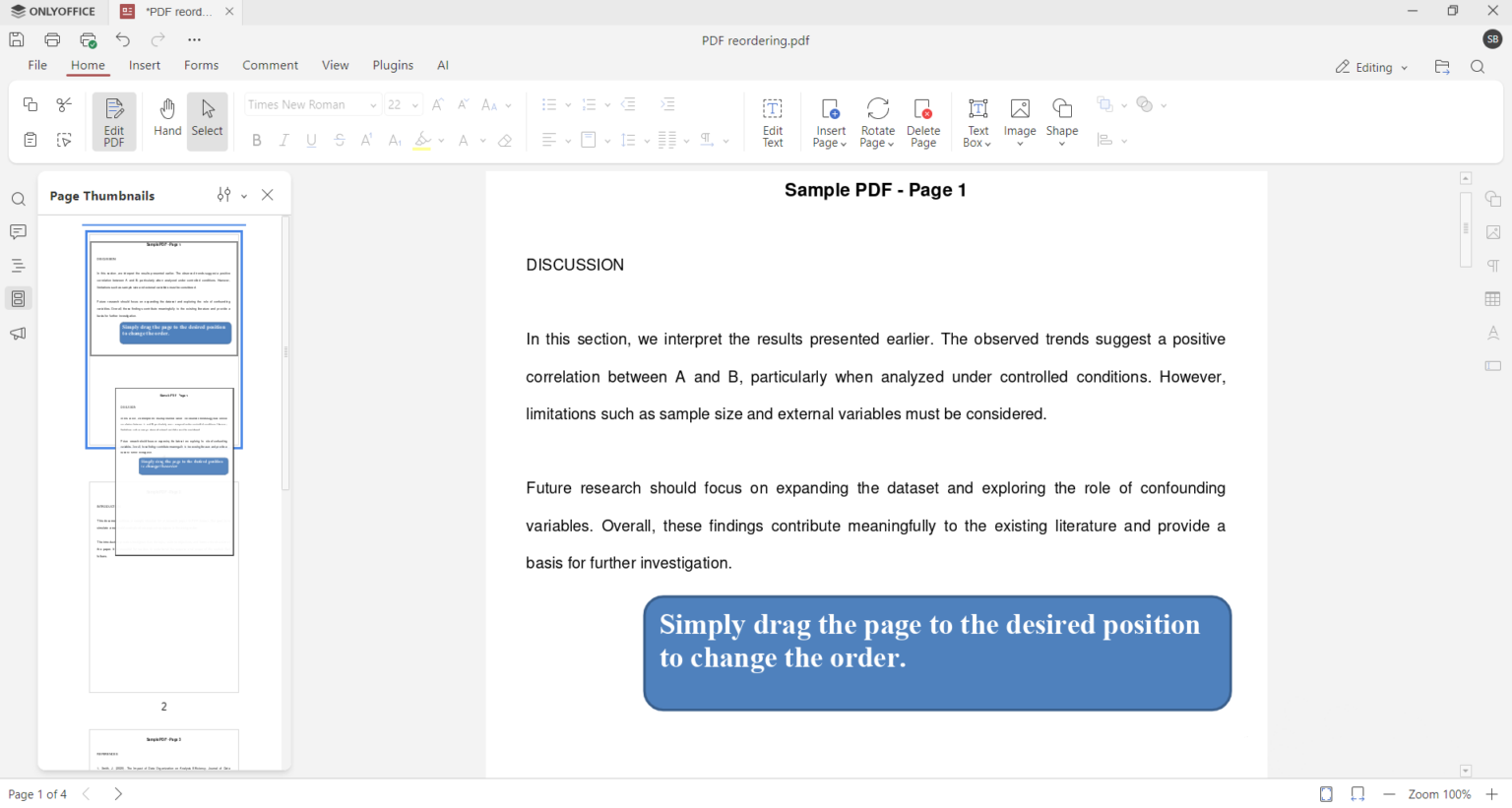The width and height of the screenshot is (1512, 808).
Task: Open the font size dropdown
Action: (x=415, y=103)
